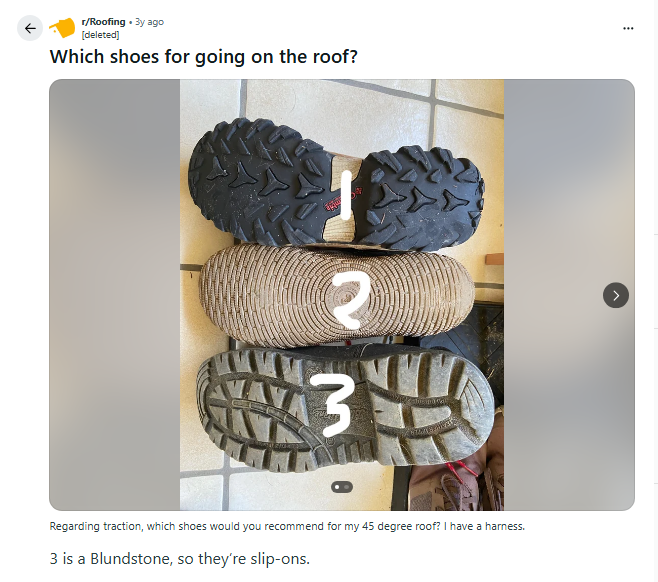Screen dimensions: 658x582
Task: Open the r/Roofing subreddit link
Action: click(x=103, y=22)
